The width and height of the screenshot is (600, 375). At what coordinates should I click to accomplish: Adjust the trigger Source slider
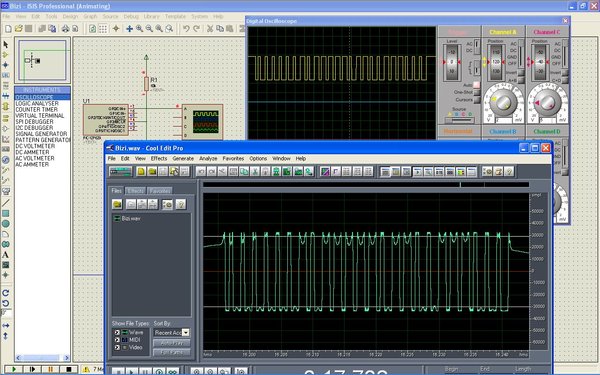459,120
